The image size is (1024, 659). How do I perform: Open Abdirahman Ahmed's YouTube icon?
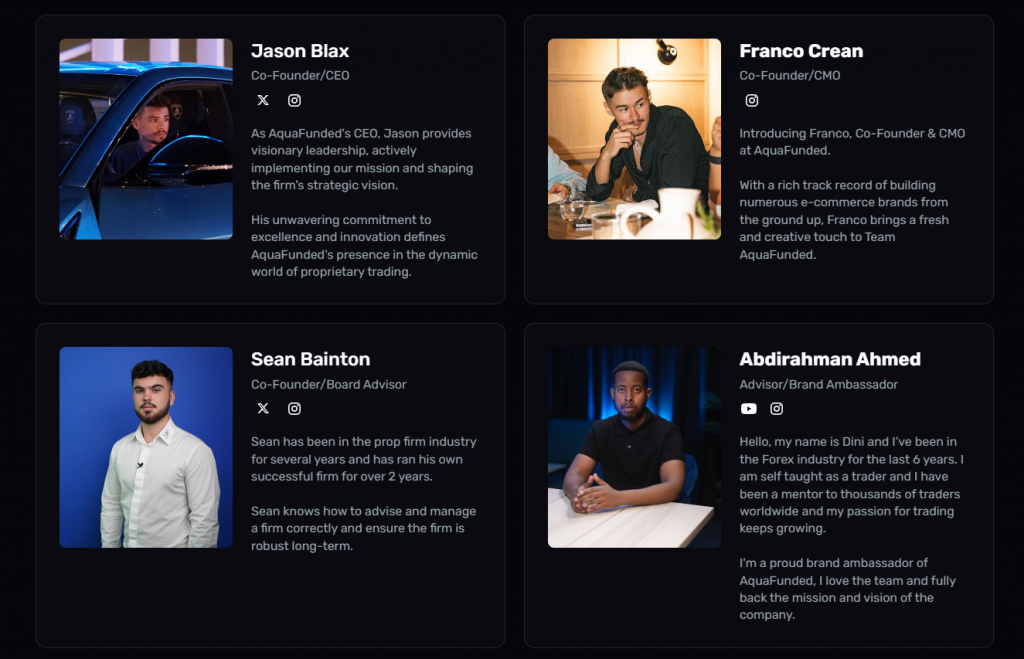[x=748, y=408]
